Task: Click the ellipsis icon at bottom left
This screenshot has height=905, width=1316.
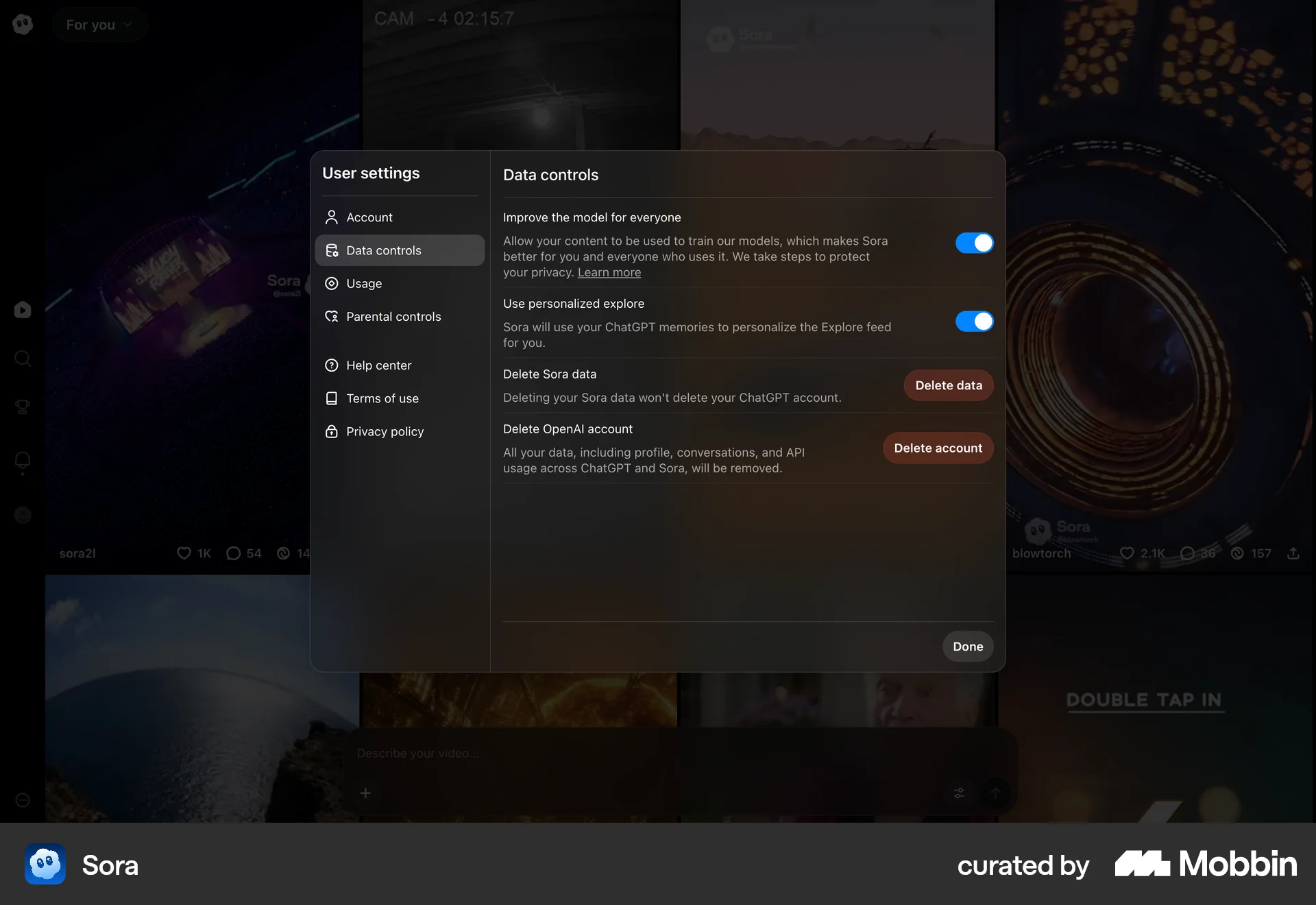Action: [x=22, y=801]
